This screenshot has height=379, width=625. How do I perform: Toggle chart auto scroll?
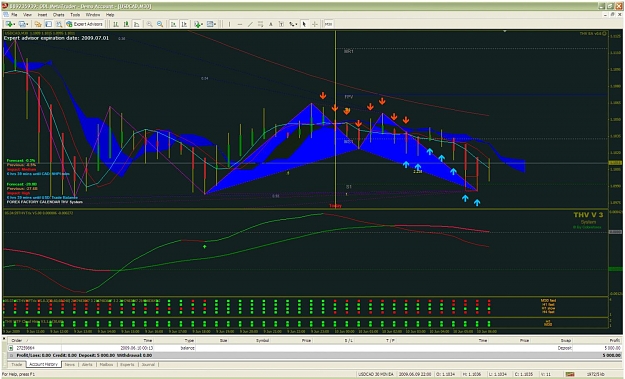[173, 24]
